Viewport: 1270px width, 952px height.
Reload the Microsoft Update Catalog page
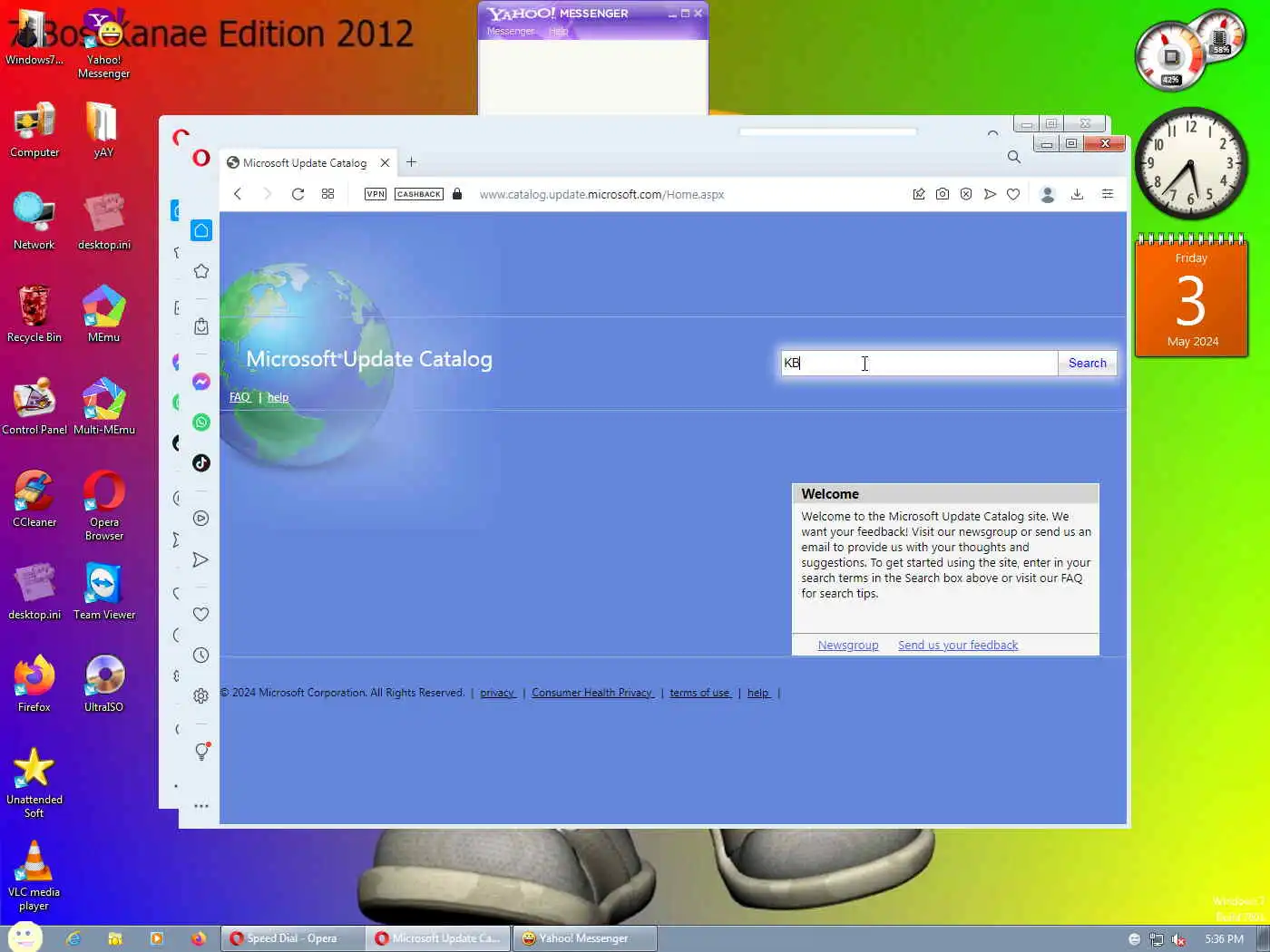pos(298,194)
